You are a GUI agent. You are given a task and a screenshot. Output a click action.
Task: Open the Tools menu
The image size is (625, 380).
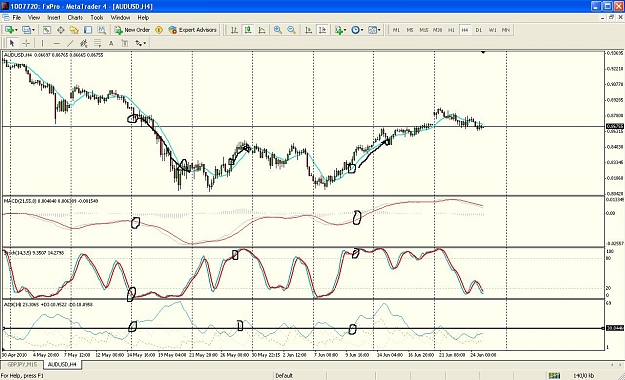coord(97,18)
